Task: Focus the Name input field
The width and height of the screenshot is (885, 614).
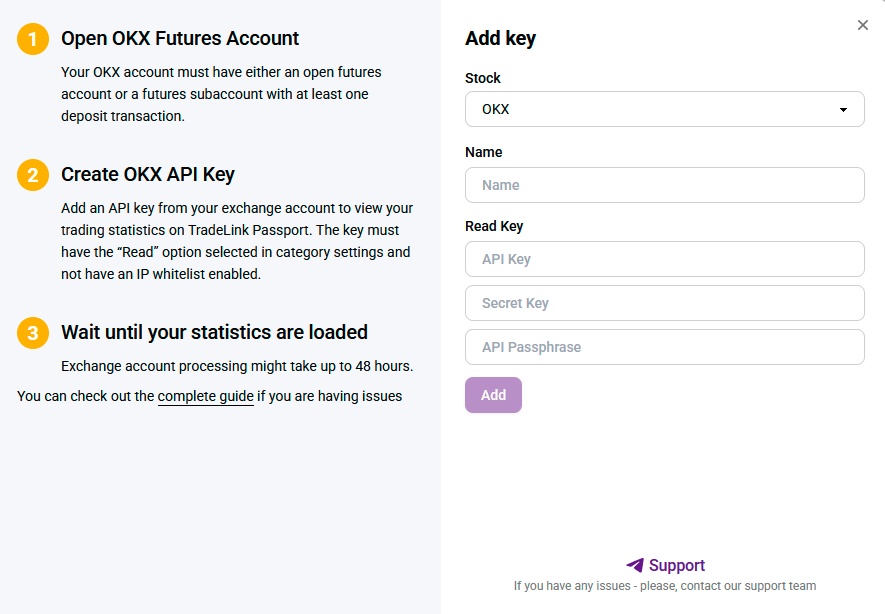Action: [x=664, y=185]
